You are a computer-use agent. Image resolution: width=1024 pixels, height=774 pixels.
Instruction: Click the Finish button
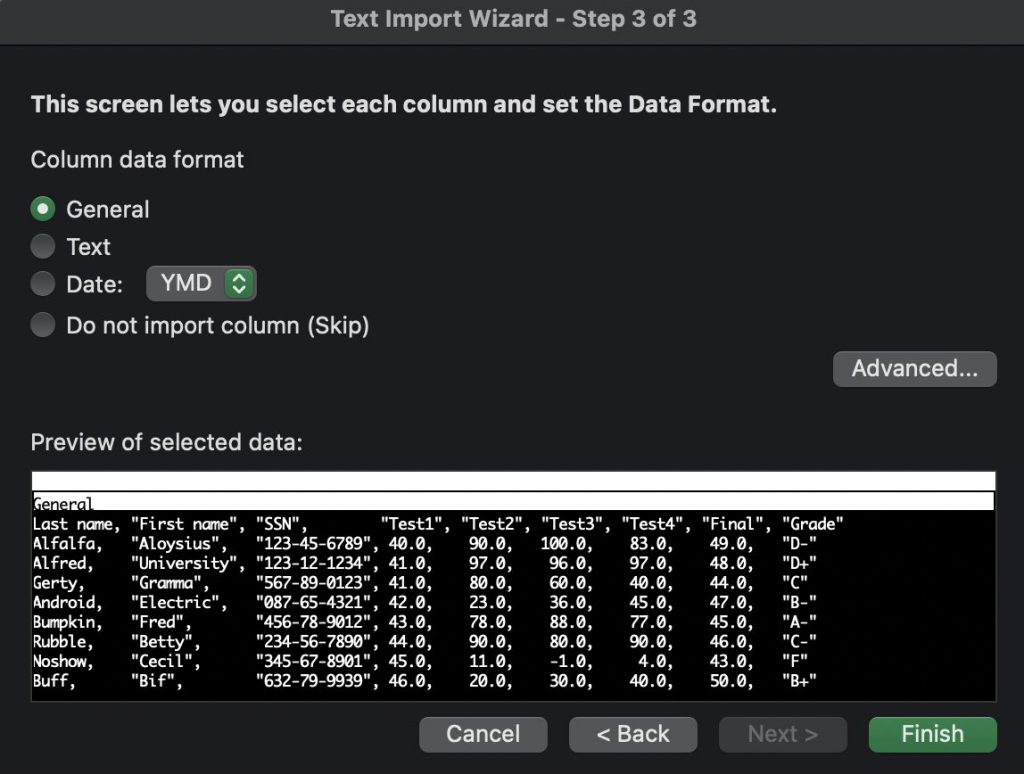tap(931, 734)
